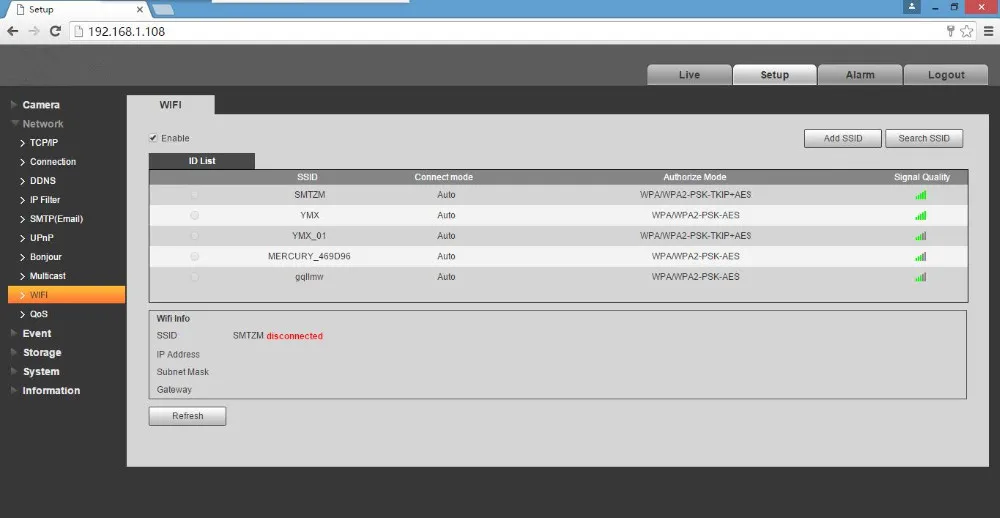Open a new browser tab
This screenshot has height=518, width=1000.
click(x=163, y=10)
